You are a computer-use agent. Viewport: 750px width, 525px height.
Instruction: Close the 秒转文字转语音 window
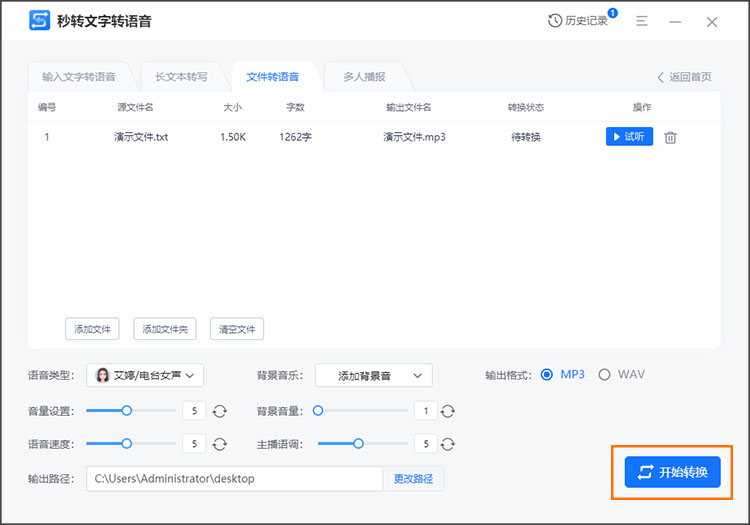coord(712,22)
